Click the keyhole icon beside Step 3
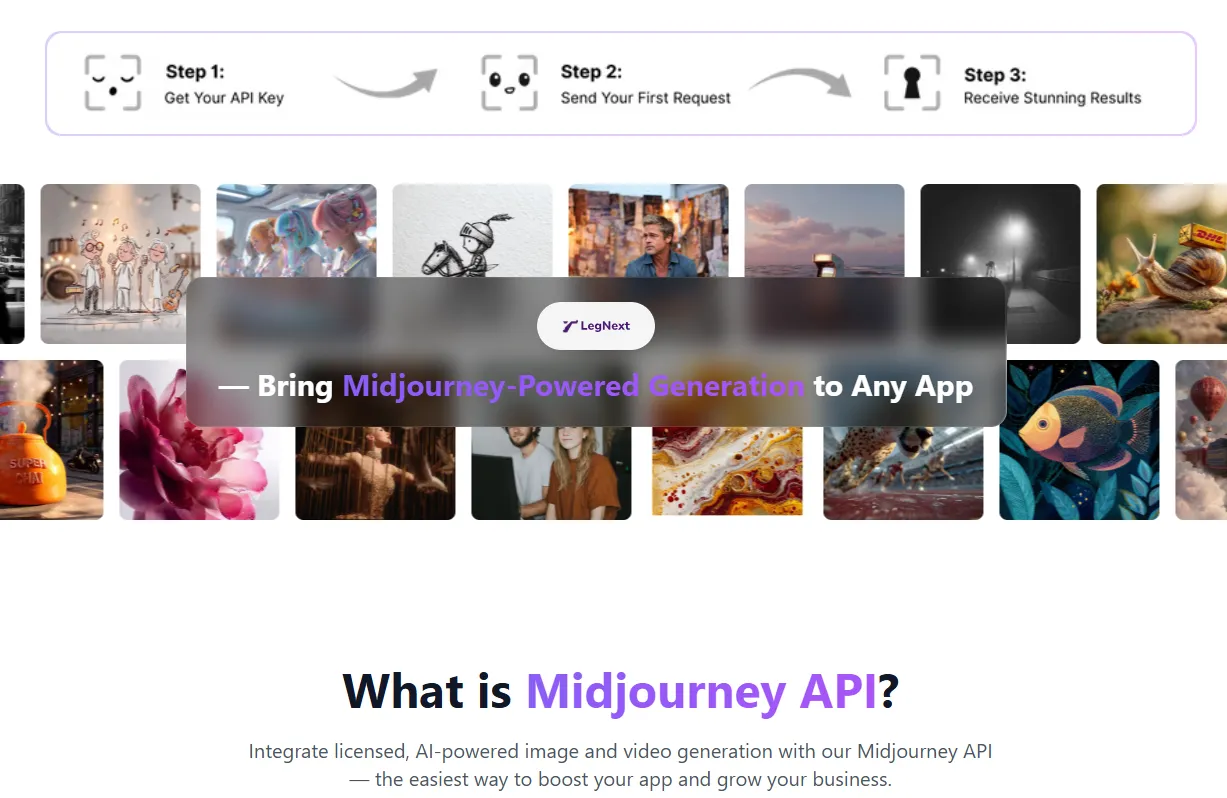Viewport: 1227px width, 798px height. point(911,83)
